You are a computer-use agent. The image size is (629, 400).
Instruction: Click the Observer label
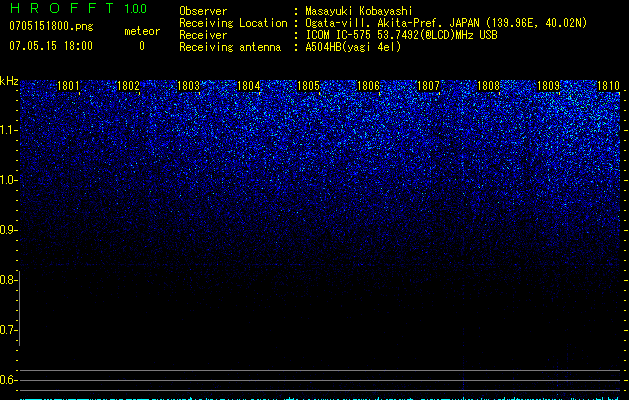click(x=203, y=11)
